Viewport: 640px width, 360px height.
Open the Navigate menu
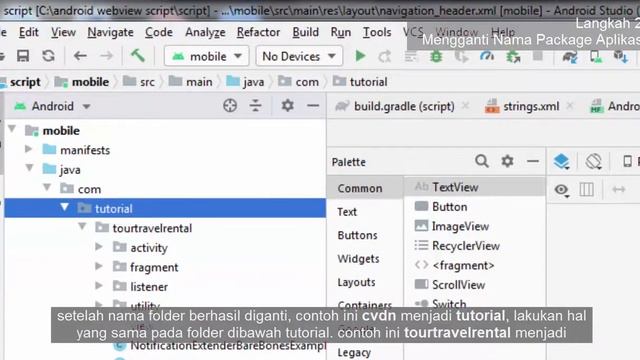pyautogui.click(x=110, y=32)
